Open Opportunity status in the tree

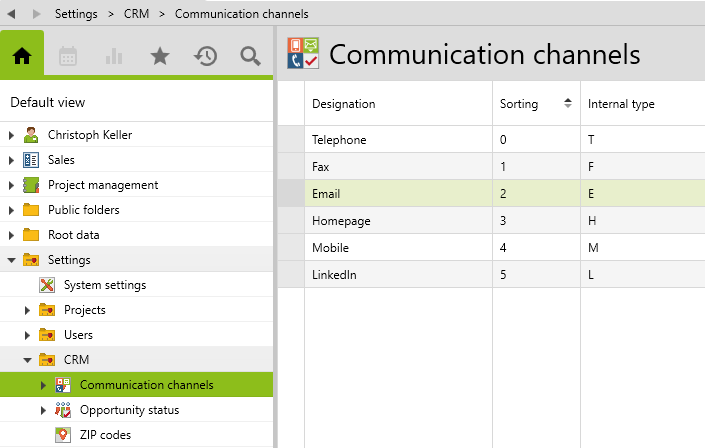tap(129, 410)
